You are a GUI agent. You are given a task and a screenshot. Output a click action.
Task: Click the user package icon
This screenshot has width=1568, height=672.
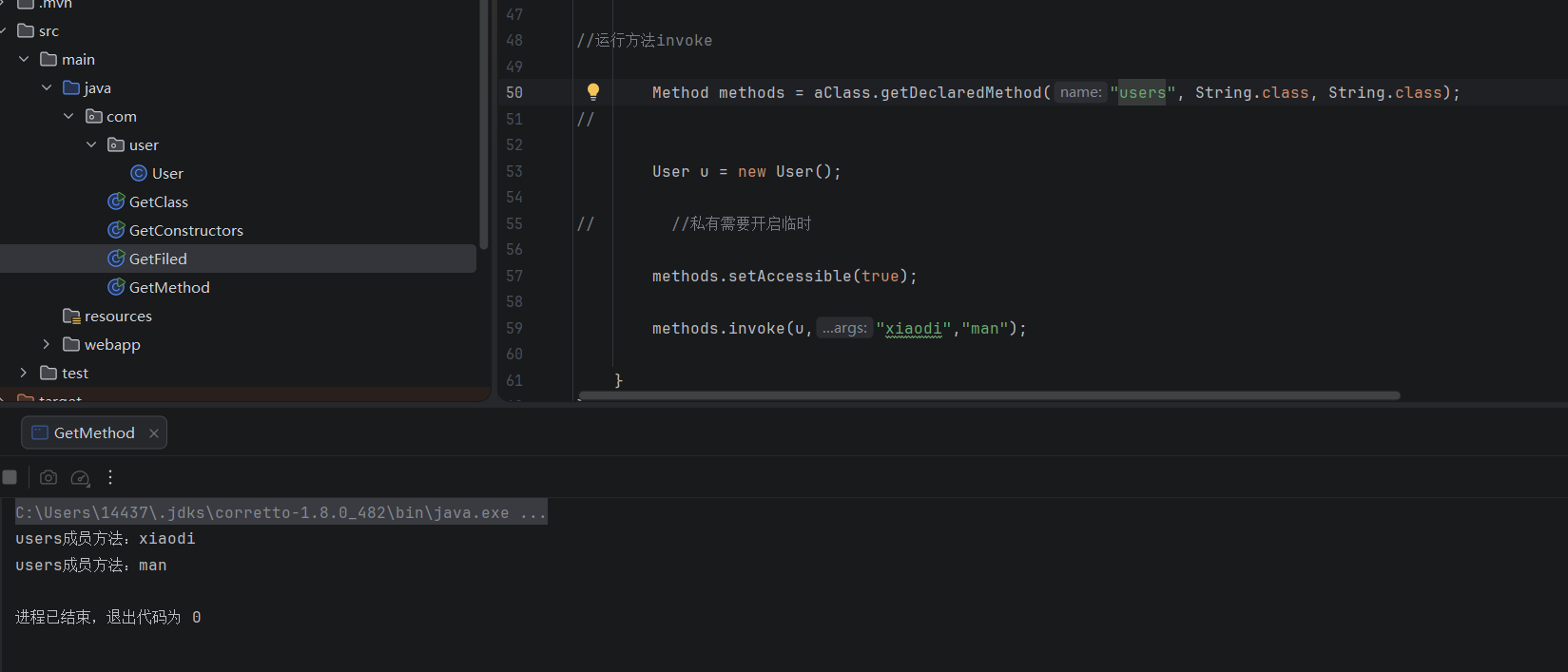click(x=116, y=144)
